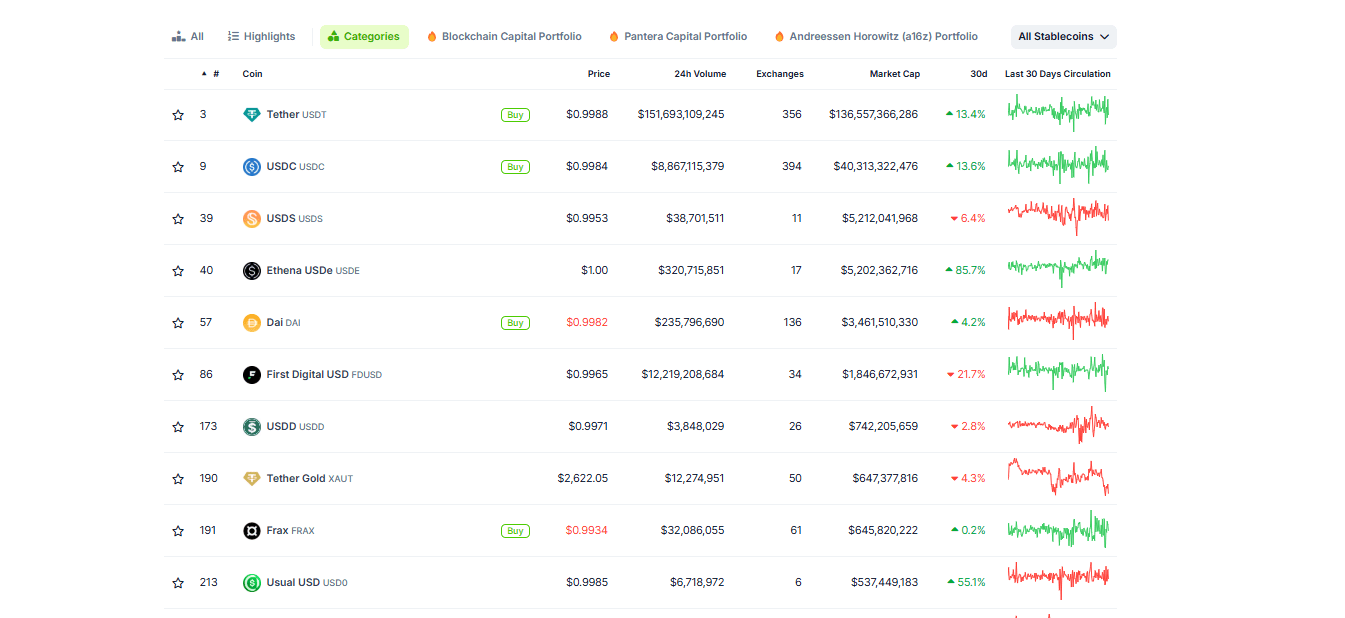Click First Digital USD volume $12,219,208,684
1345x618 pixels.
click(683, 375)
